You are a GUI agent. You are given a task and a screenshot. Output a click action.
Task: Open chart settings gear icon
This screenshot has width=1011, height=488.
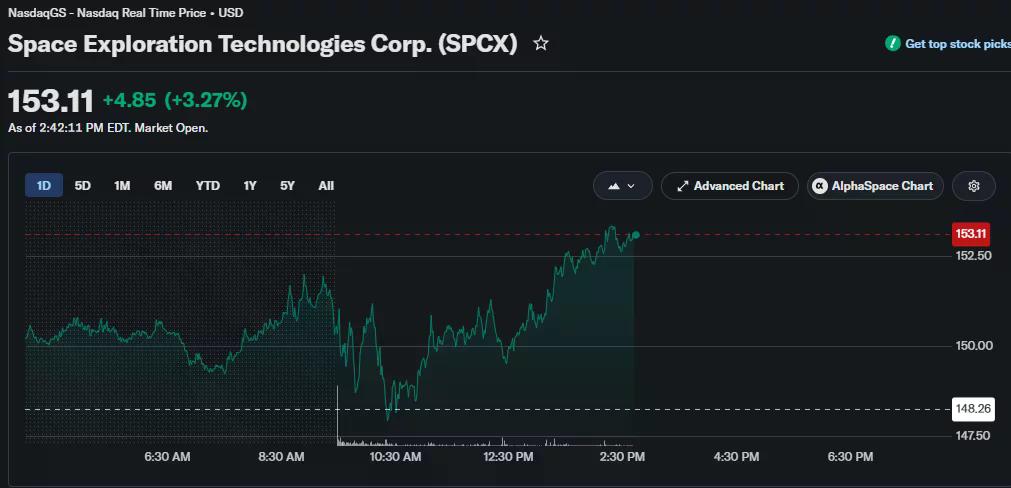[x=974, y=186]
